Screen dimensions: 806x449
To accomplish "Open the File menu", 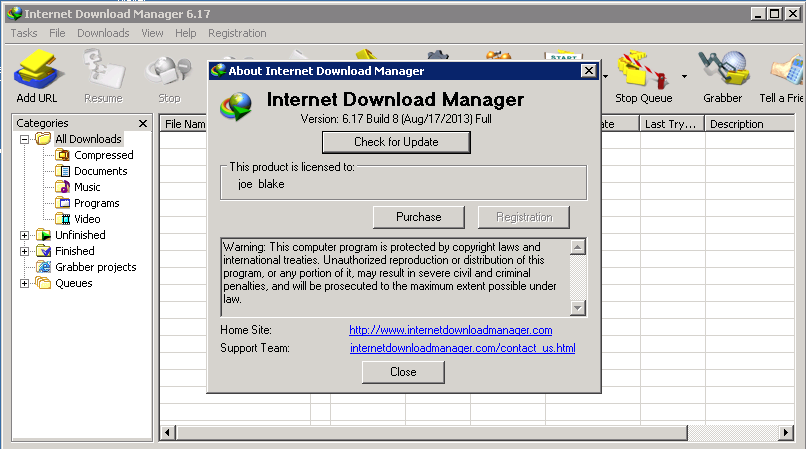I will pos(57,33).
